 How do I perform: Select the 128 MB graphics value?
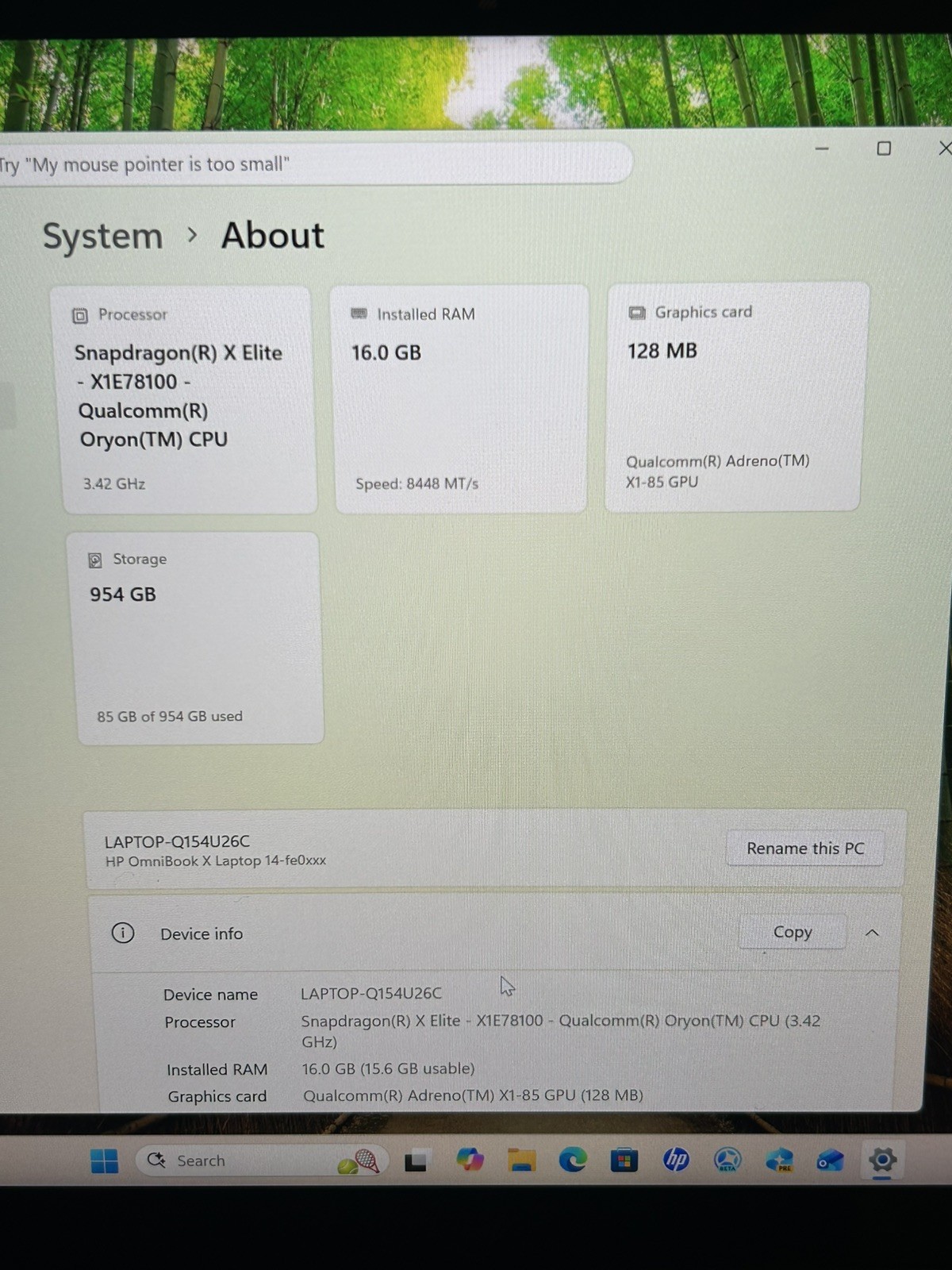pos(662,351)
